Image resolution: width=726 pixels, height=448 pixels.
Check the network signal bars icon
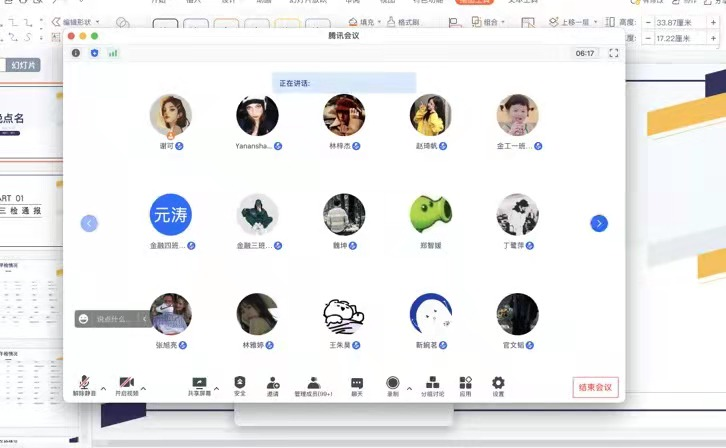click(x=113, y=53)
